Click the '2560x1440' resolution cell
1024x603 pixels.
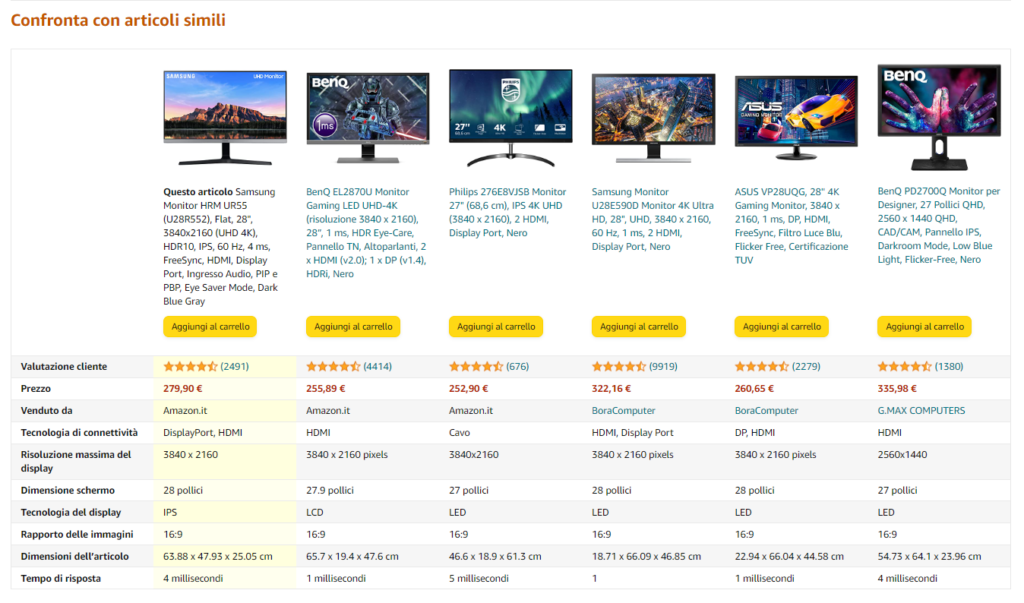(903, 455)
